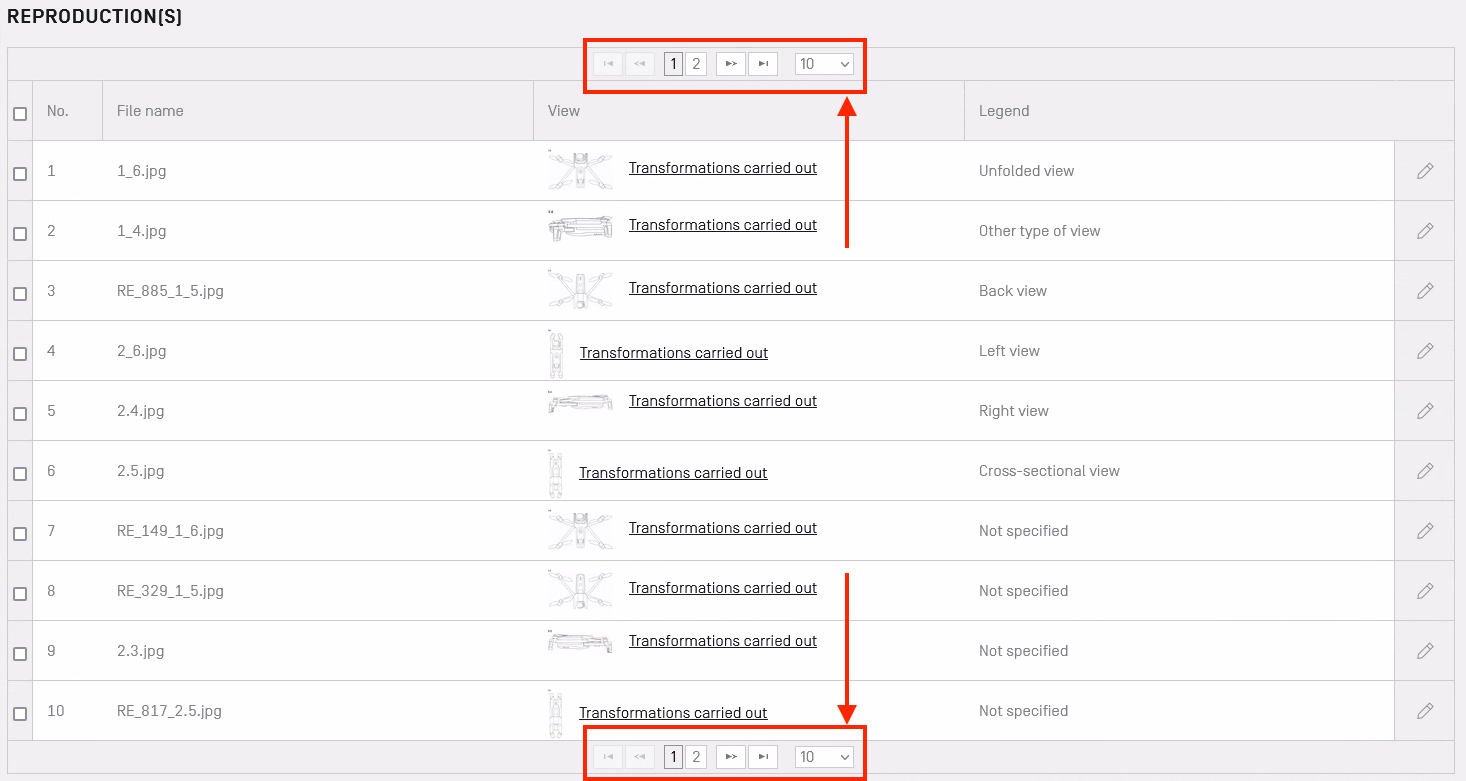Sort by the File name column header

[150, 111]
